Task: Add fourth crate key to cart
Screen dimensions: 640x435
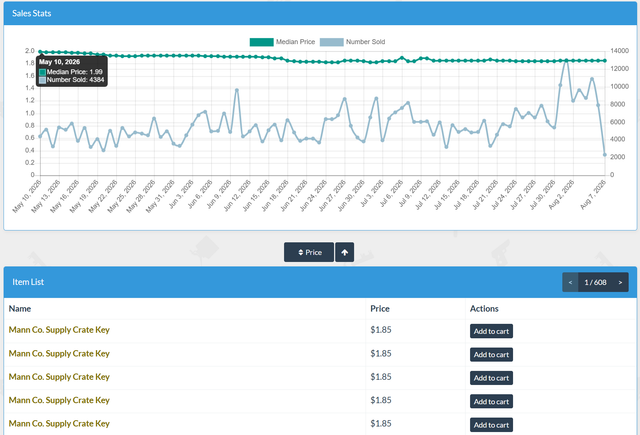Action: (491, 402)
